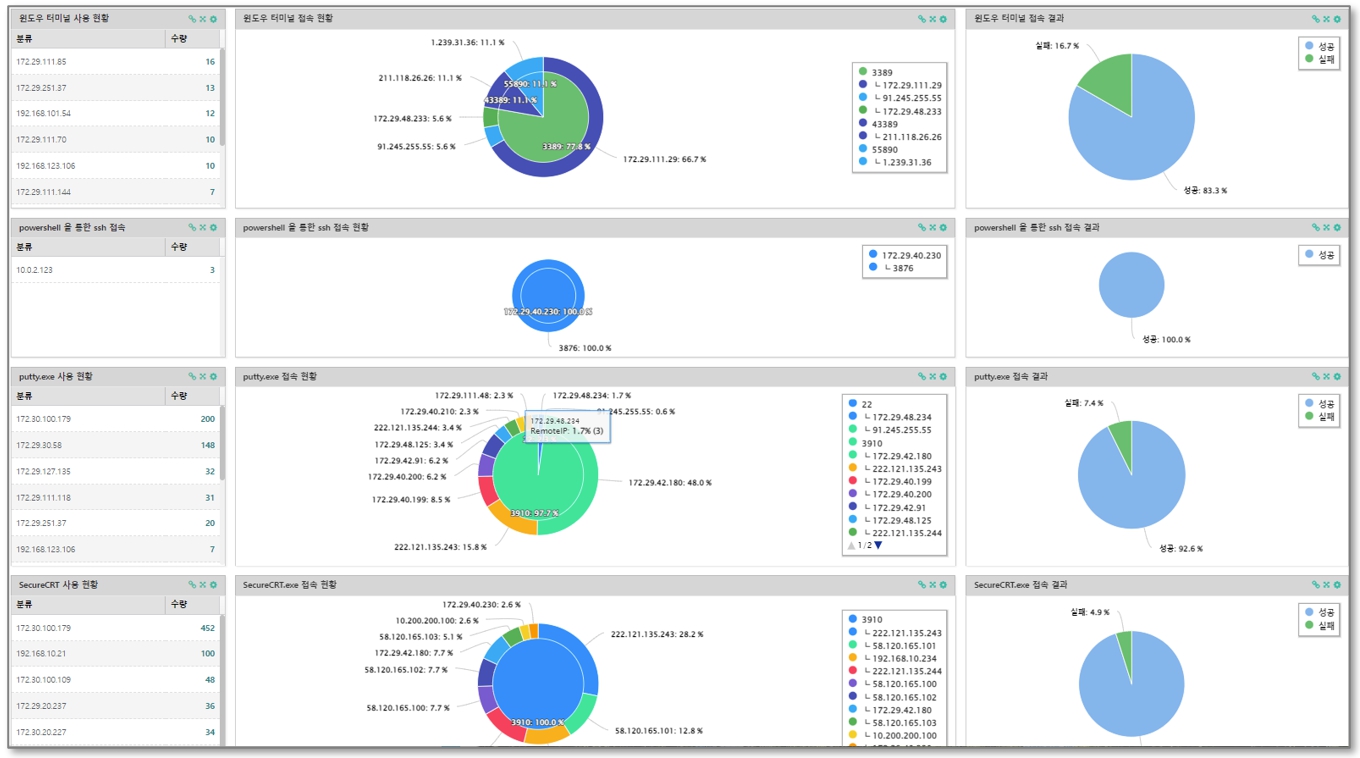Click link icon of putty.exe 사용 현황 panel
1360x758 pixels.
193,377
